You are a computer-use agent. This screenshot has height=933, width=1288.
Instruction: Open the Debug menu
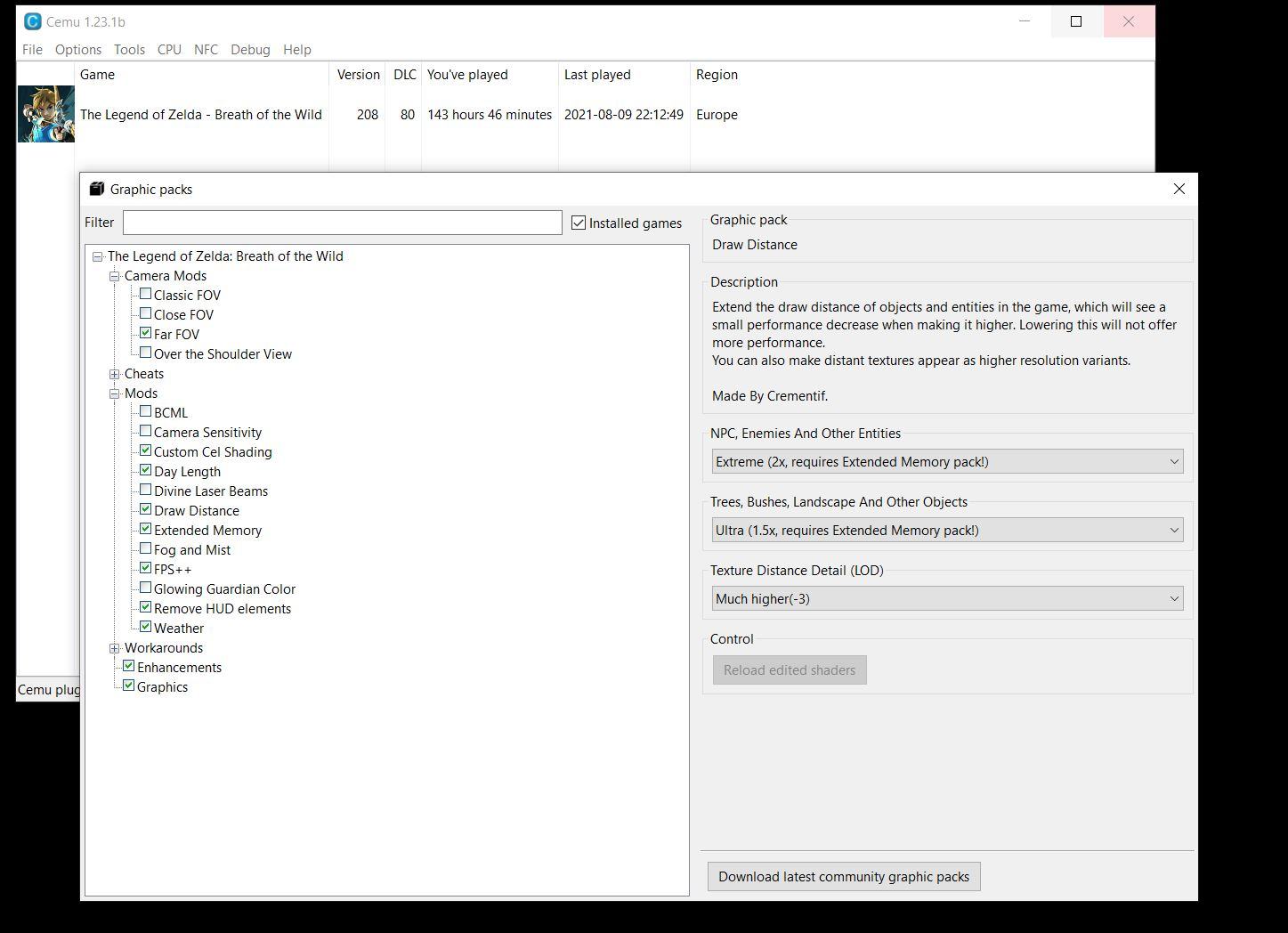[x=250, y=50]
